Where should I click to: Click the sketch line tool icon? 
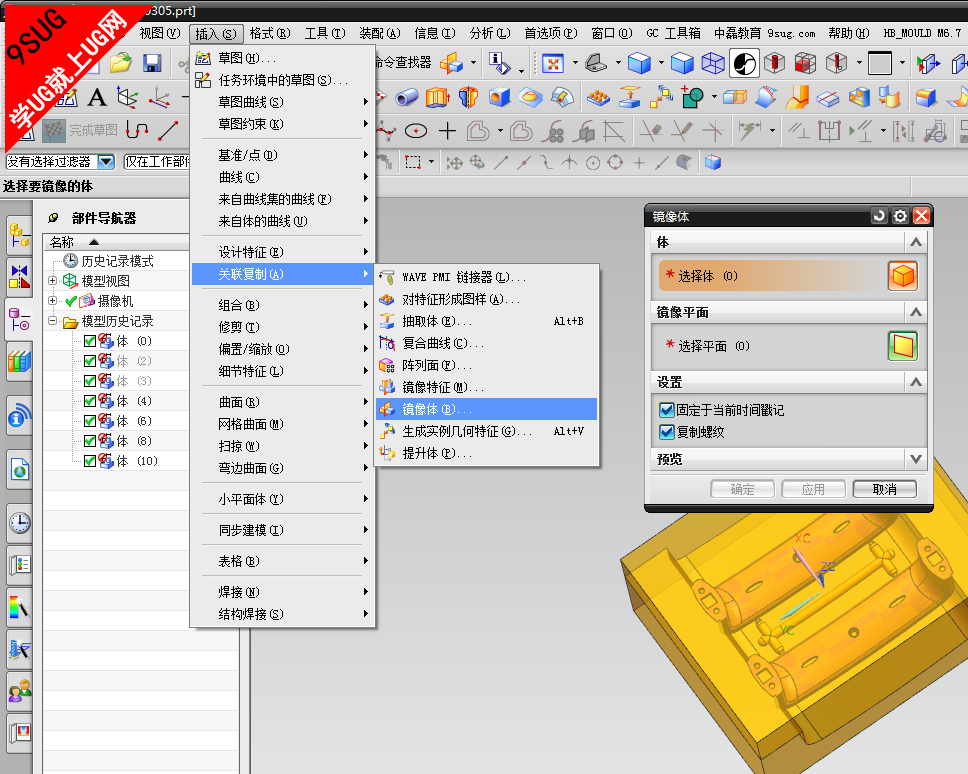(167, 130)
